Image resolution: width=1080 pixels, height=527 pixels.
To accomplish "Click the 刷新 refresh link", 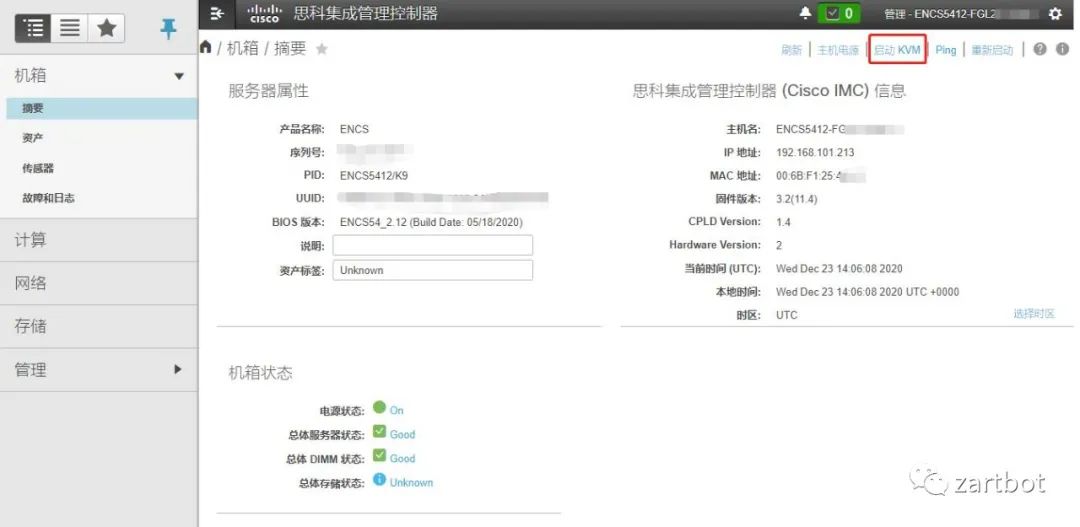I will (791, 50).
